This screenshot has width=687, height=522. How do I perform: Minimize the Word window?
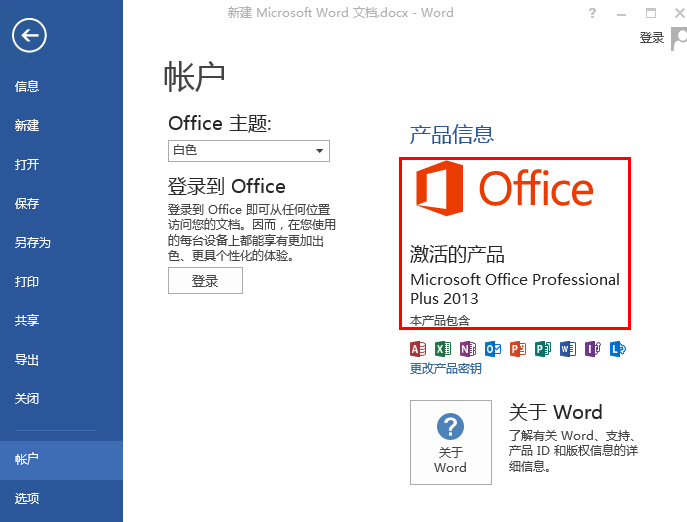tap(621, 14)
